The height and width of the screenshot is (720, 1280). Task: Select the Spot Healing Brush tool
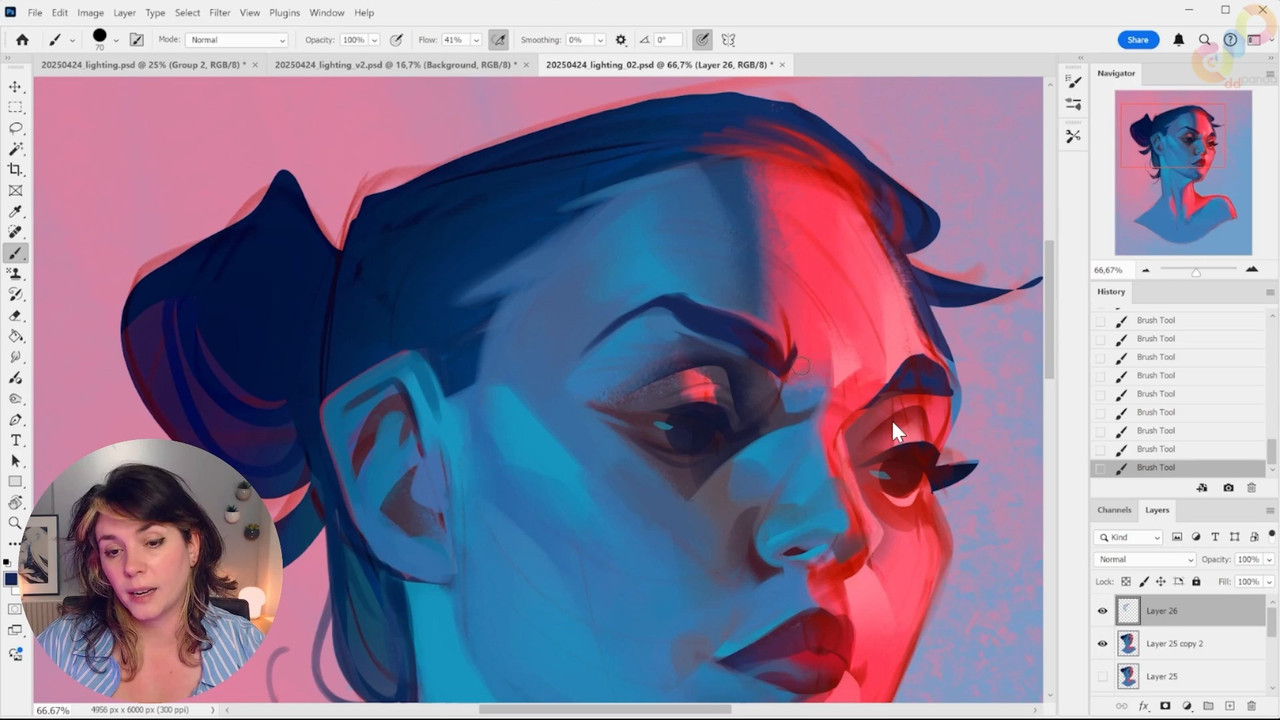coord(15,232)
